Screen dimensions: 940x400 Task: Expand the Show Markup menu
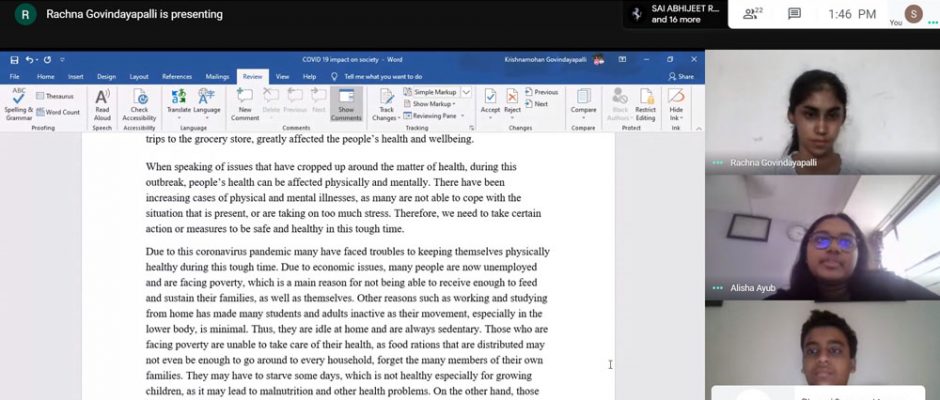(x=429, y=104)
